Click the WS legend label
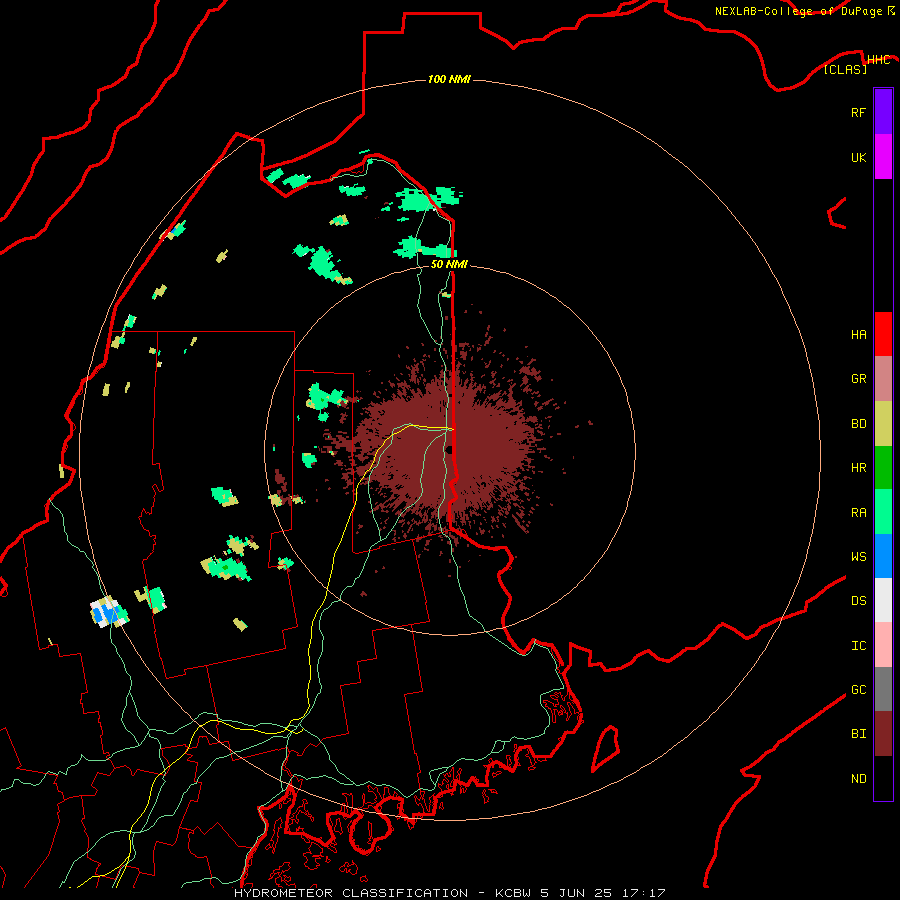 (x=858, y=556)
